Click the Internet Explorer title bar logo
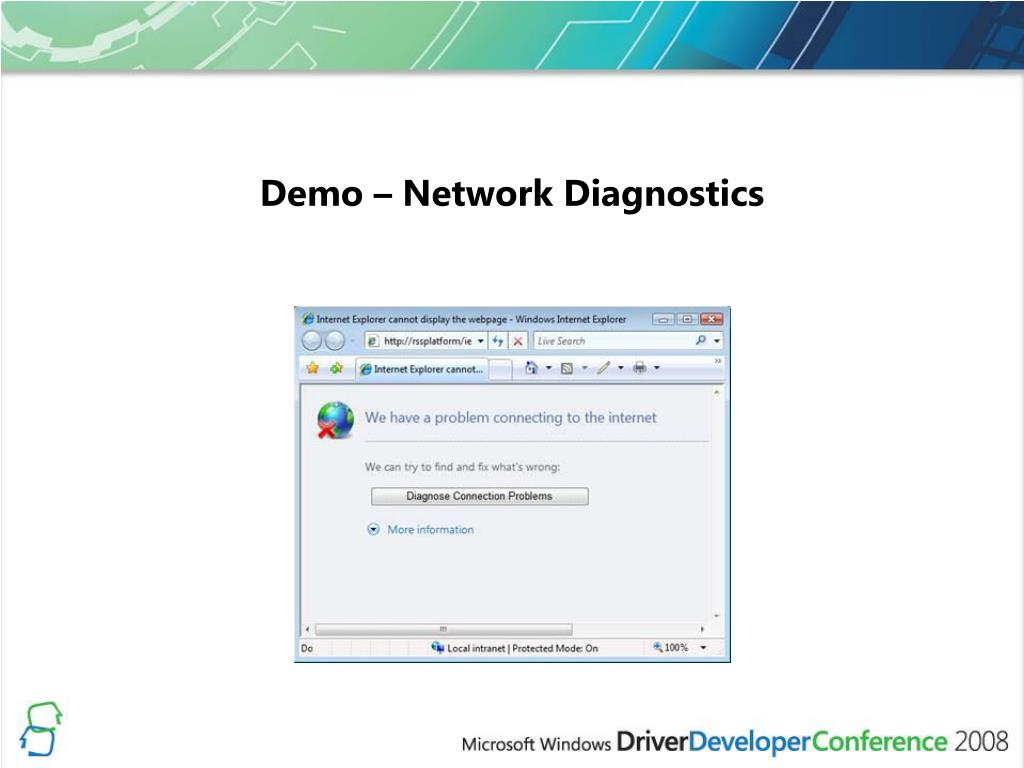 click(308, 319)
